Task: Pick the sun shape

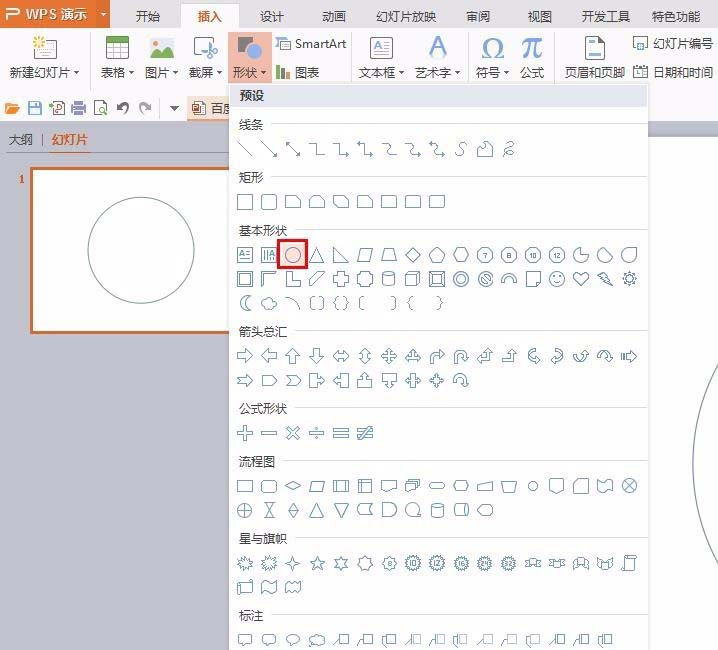Action: pos(629,279)
